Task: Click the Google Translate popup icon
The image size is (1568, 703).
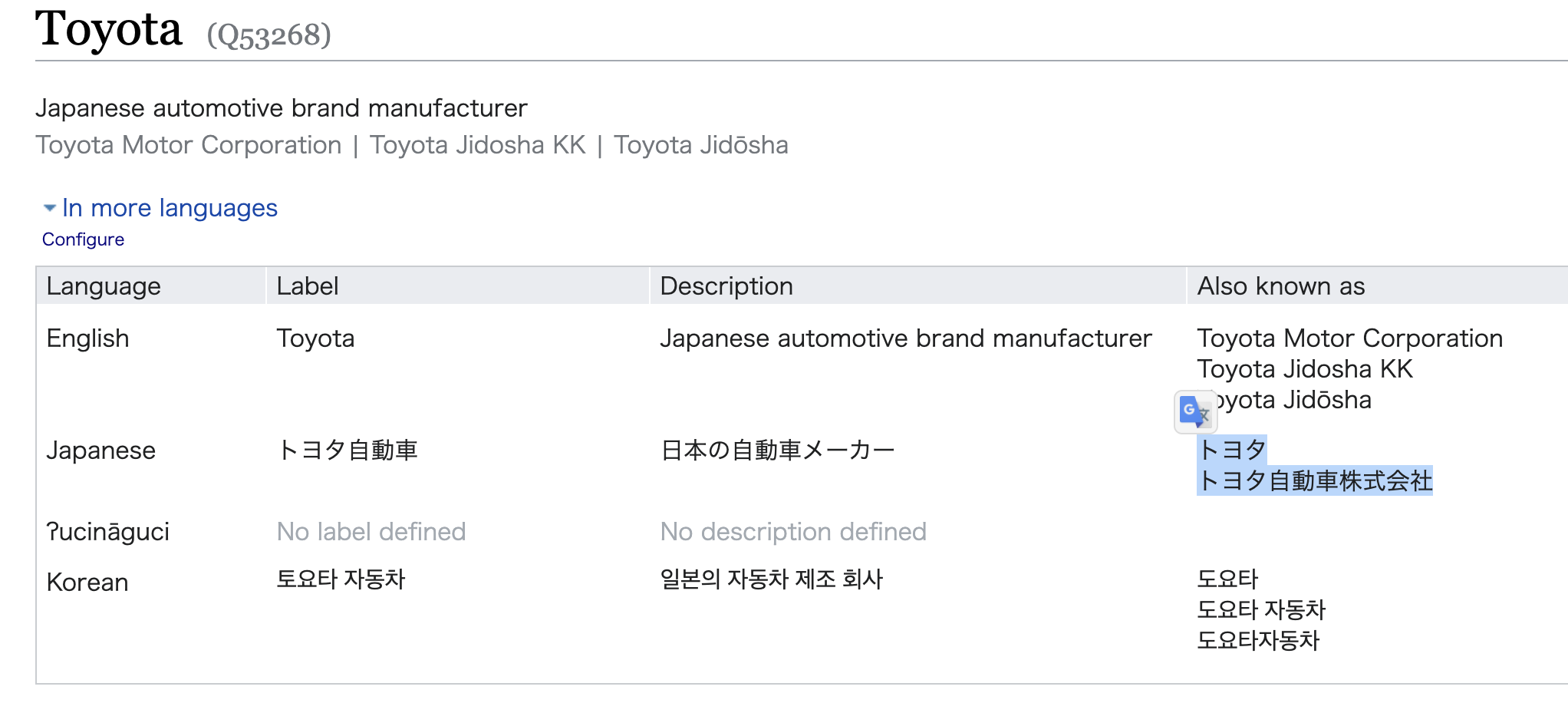Action: click(x=1194, y=412)
